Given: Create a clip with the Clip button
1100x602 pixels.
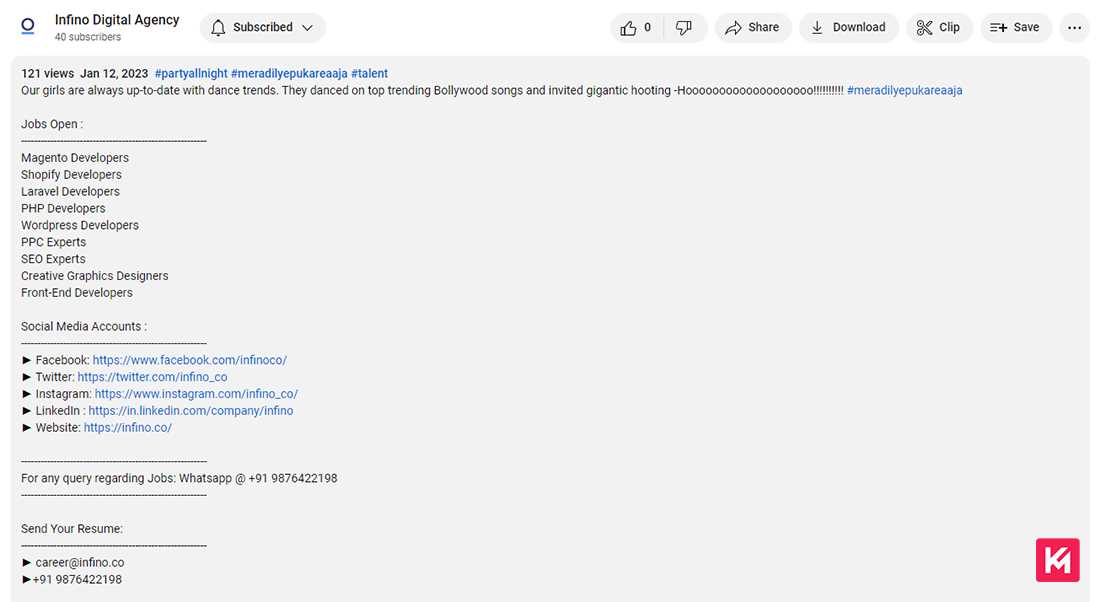Looking at the screenshot, I should (x=938, y=28).
